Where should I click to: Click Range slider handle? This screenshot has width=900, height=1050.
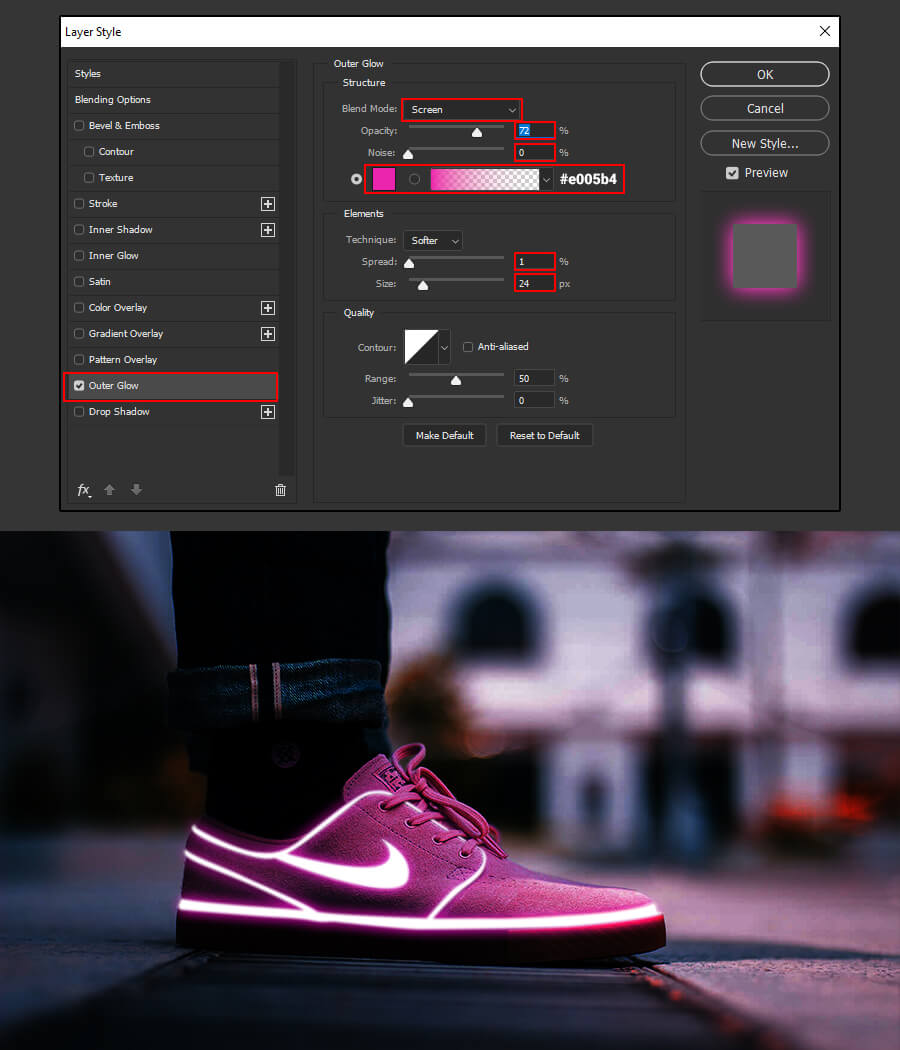click(x=456, y=380)
